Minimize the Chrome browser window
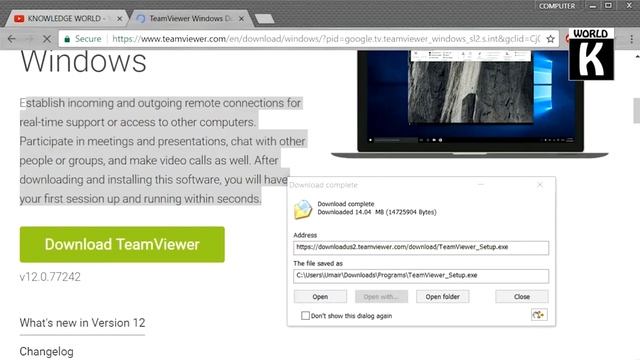Image resolution: width=640 pixels, height=360 pixels. point(593,6)
